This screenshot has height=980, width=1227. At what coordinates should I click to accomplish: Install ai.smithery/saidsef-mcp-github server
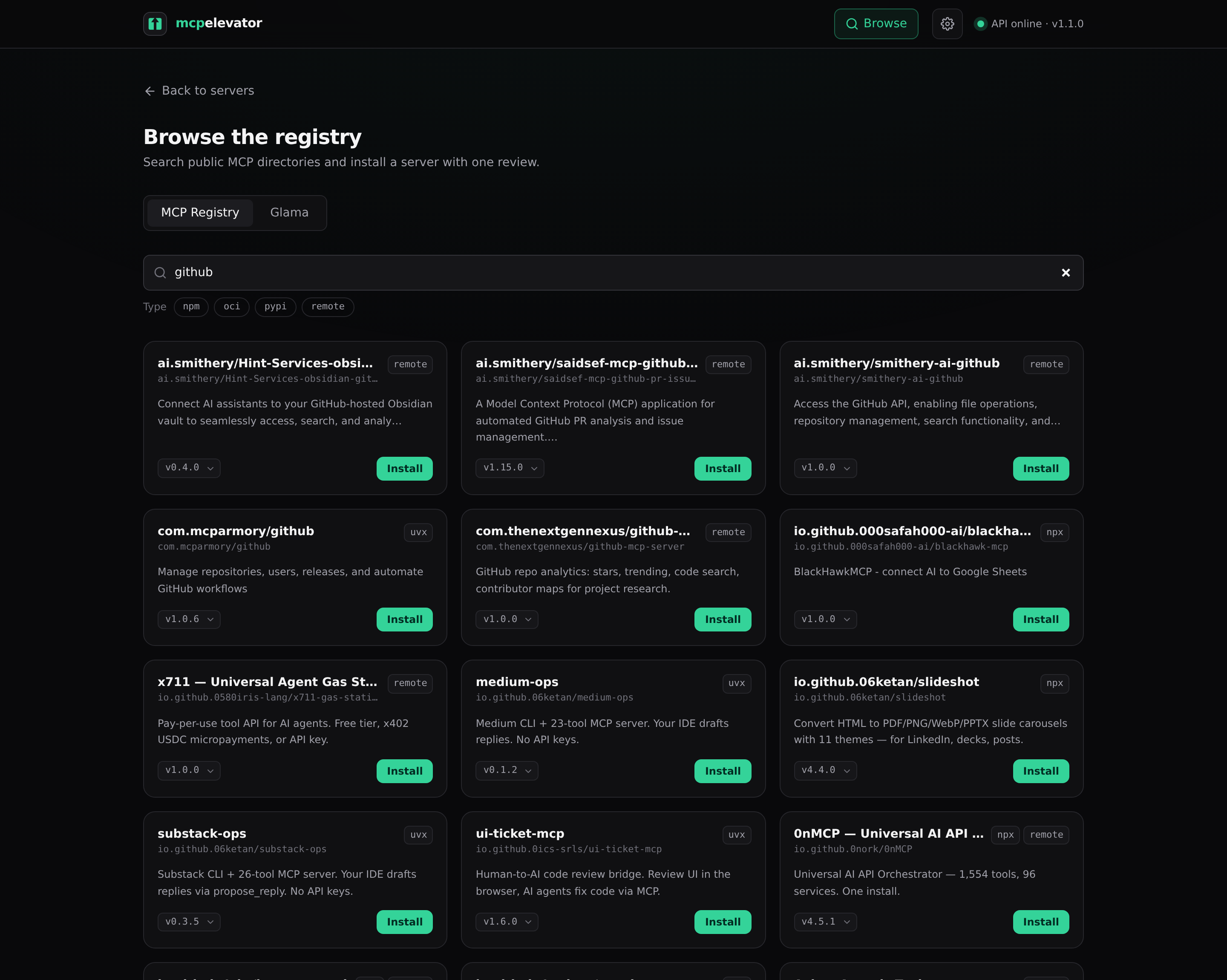click(723, 469)
